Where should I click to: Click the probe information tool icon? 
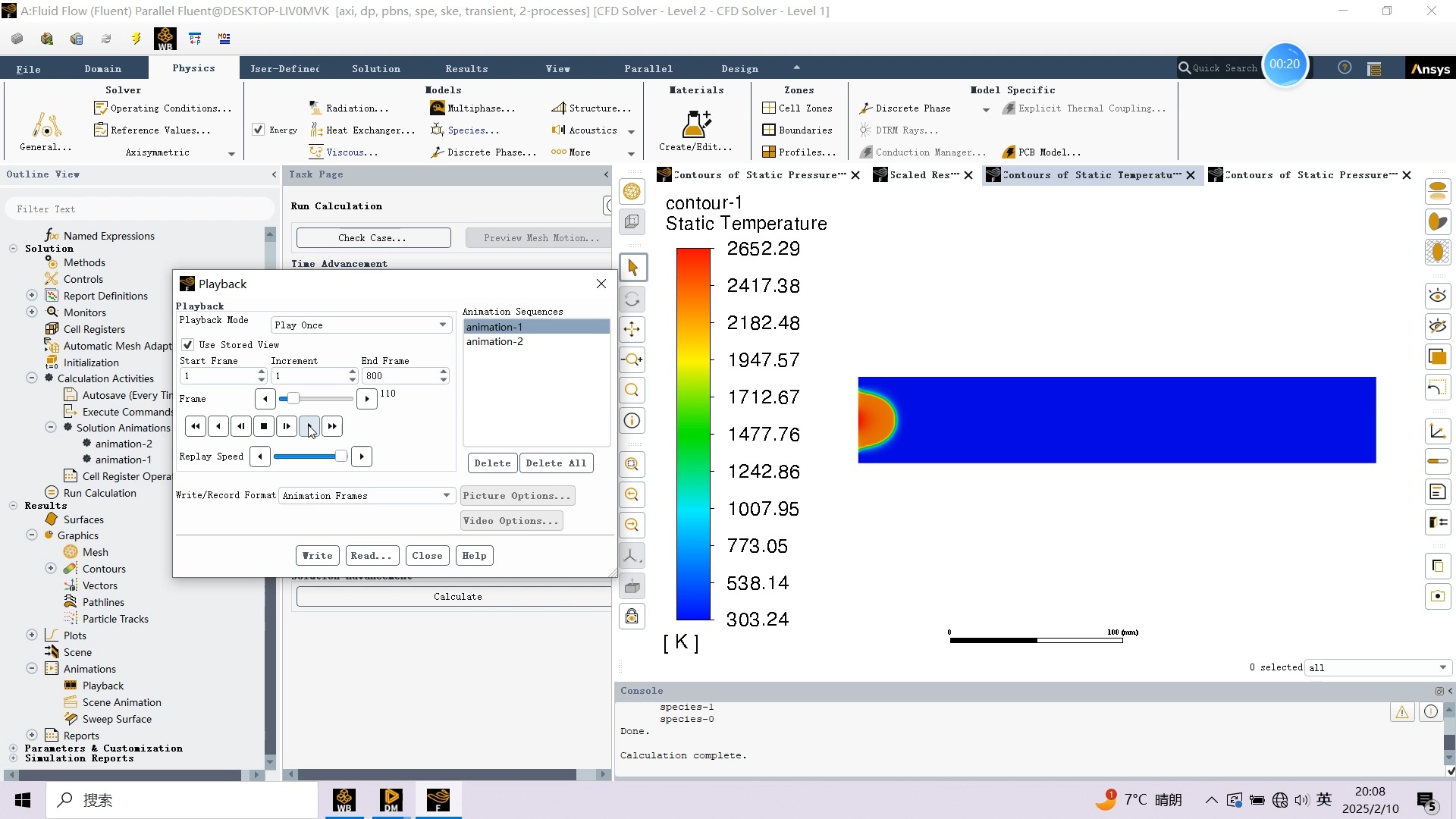(x=632, y=421)
